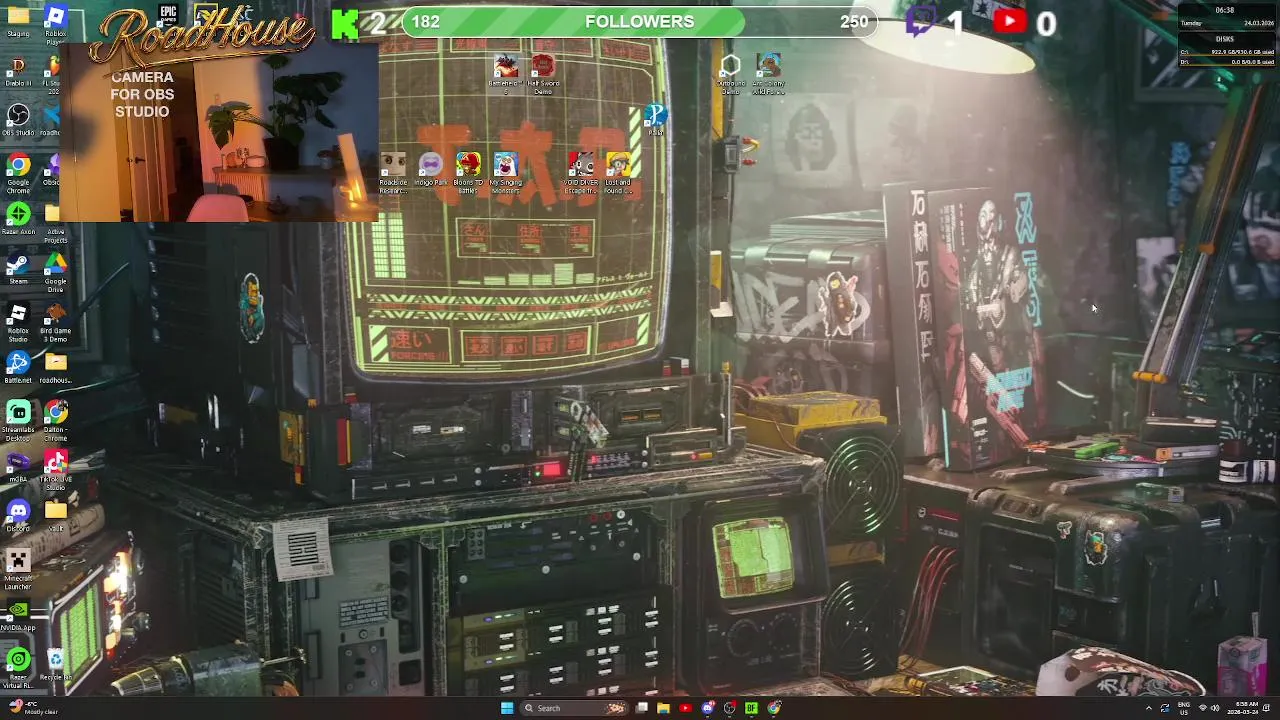Open the Diablo III desktop shortcut
Screen dimensions: 1280x720
[18, 71]
